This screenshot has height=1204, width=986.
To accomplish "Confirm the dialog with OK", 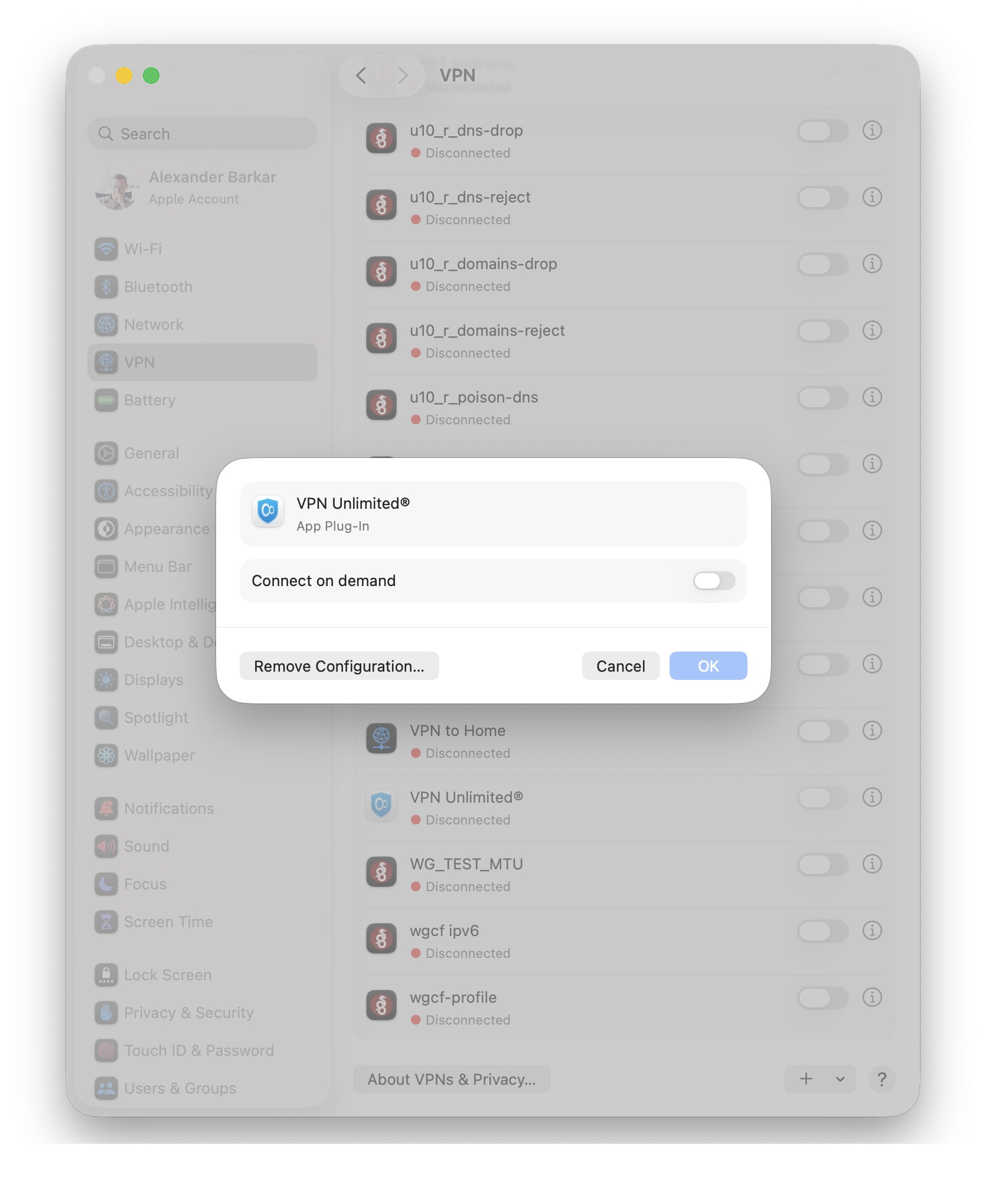I will point(708,666).
